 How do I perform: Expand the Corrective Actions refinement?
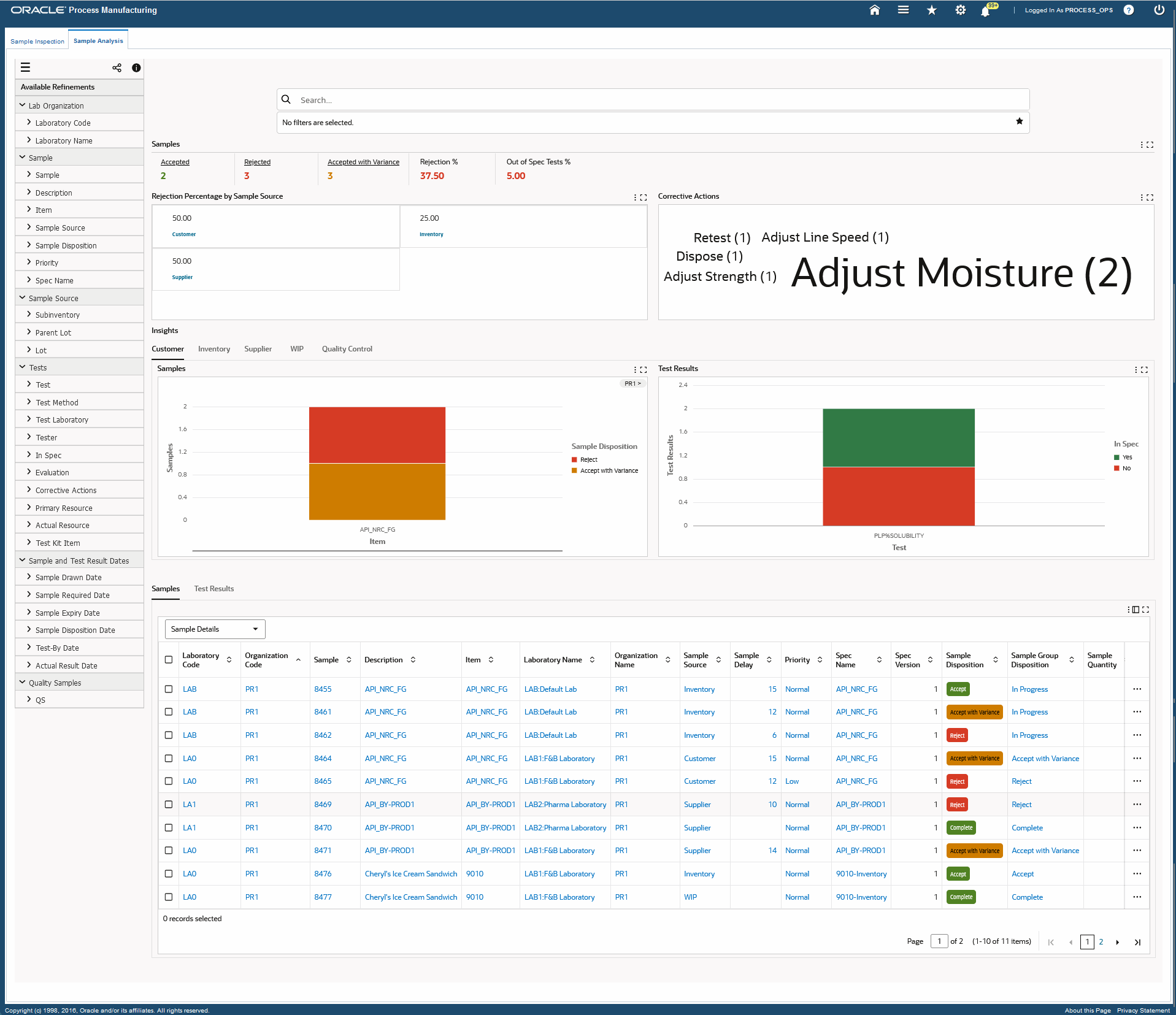tap(29, 490)
